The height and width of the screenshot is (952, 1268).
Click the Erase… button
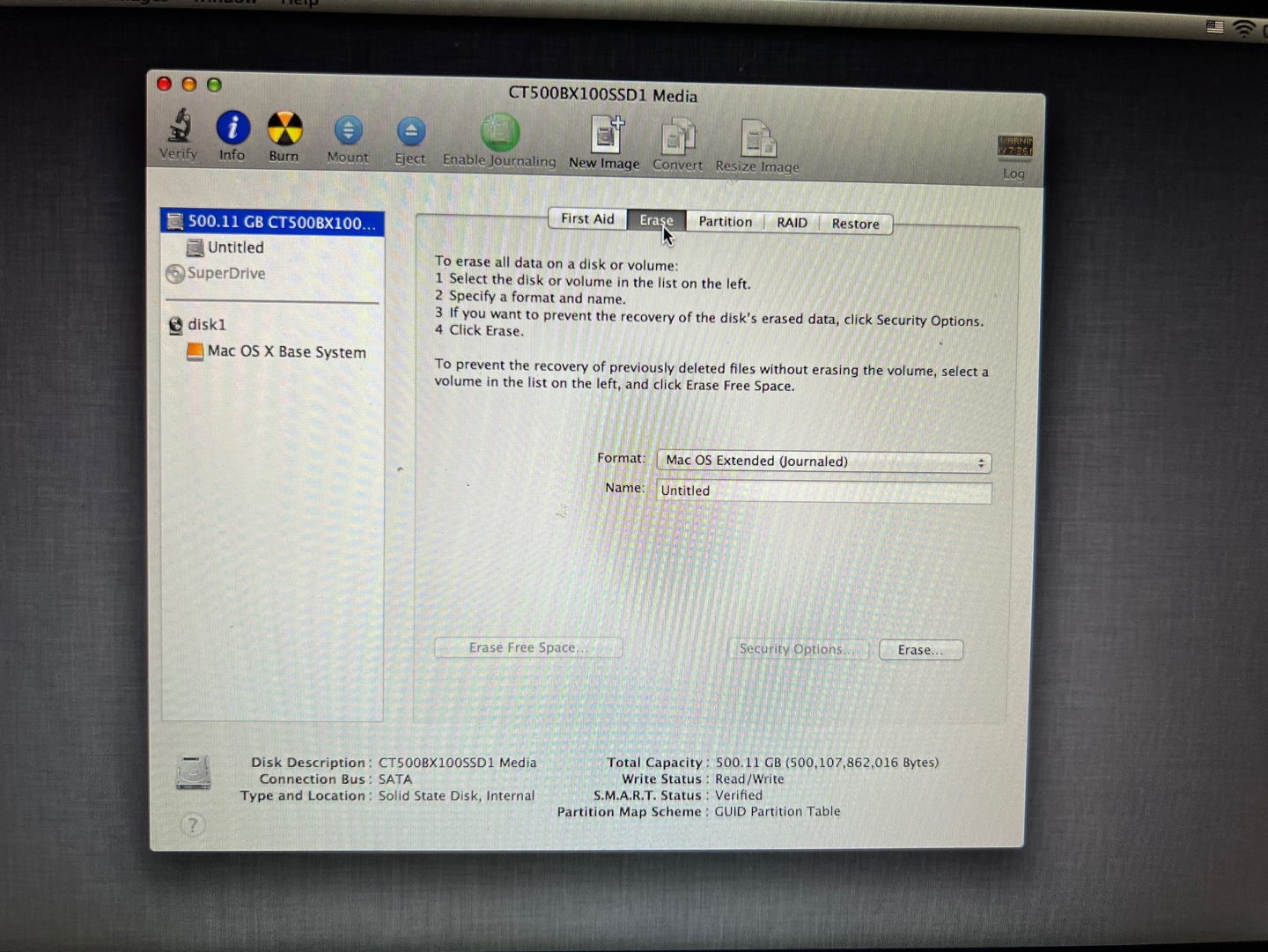(921, 650)
